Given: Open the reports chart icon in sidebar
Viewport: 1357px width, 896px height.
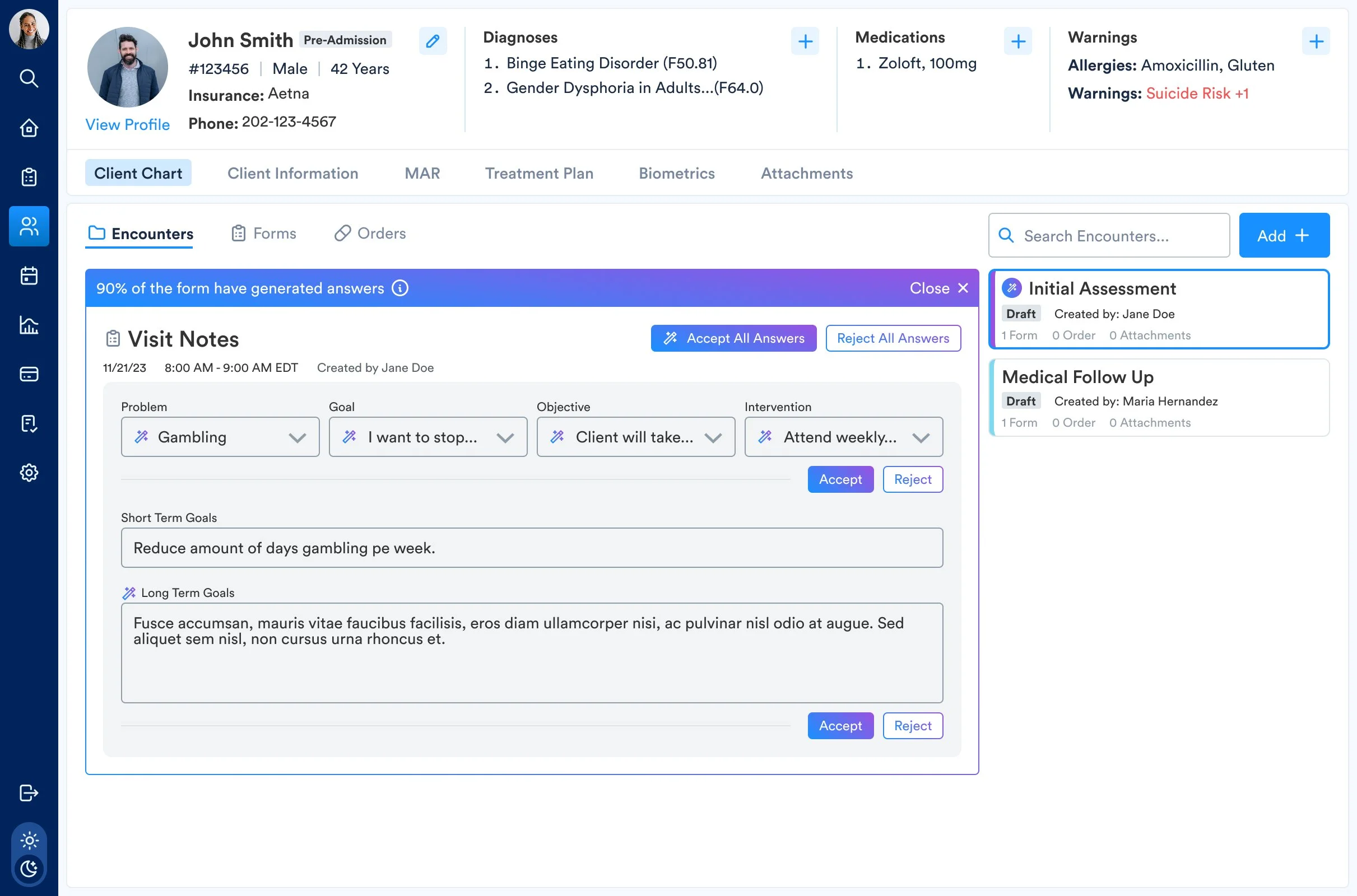Looking at the screenshot, I should (29, 325).
